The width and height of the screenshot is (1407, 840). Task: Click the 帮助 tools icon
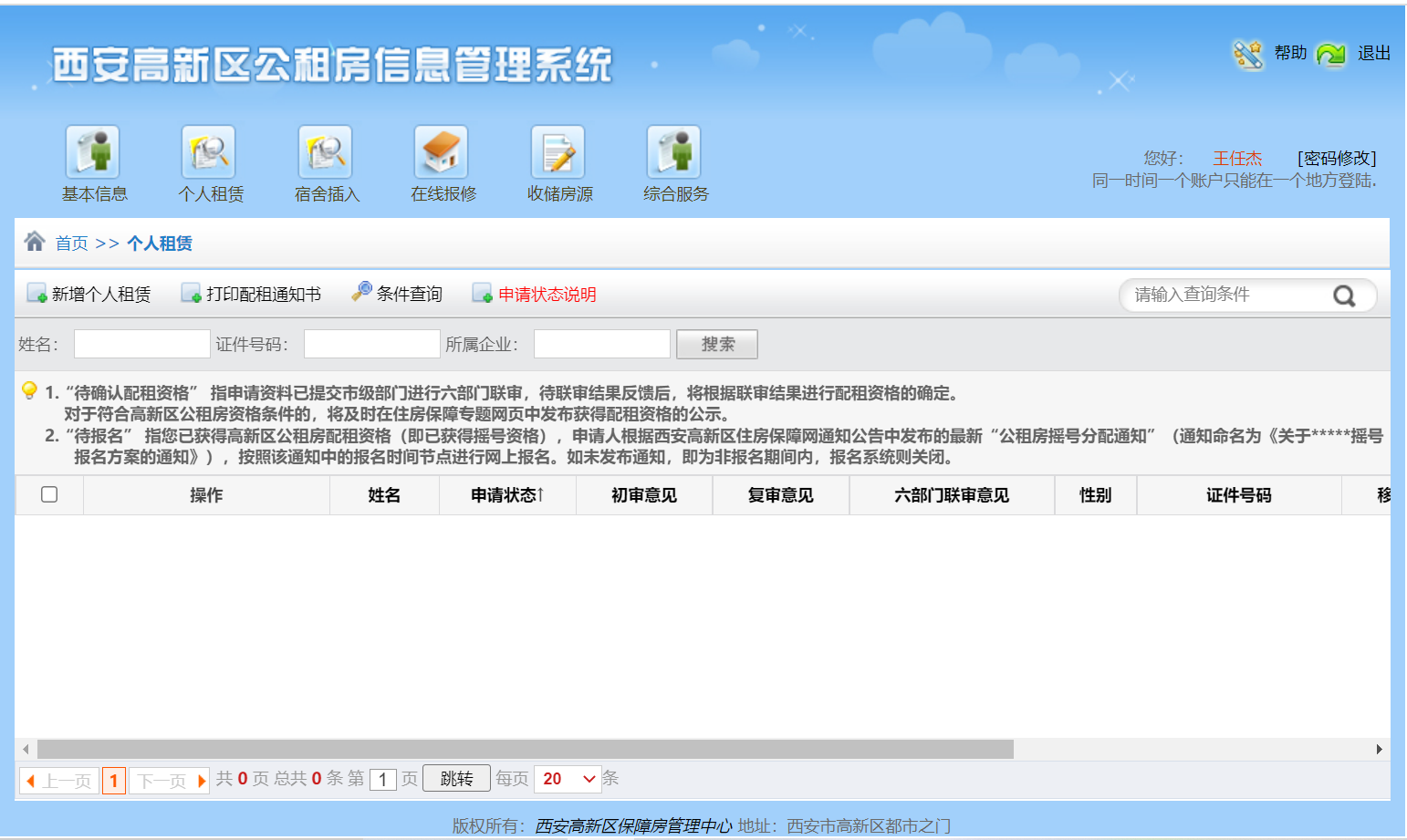1248,54
